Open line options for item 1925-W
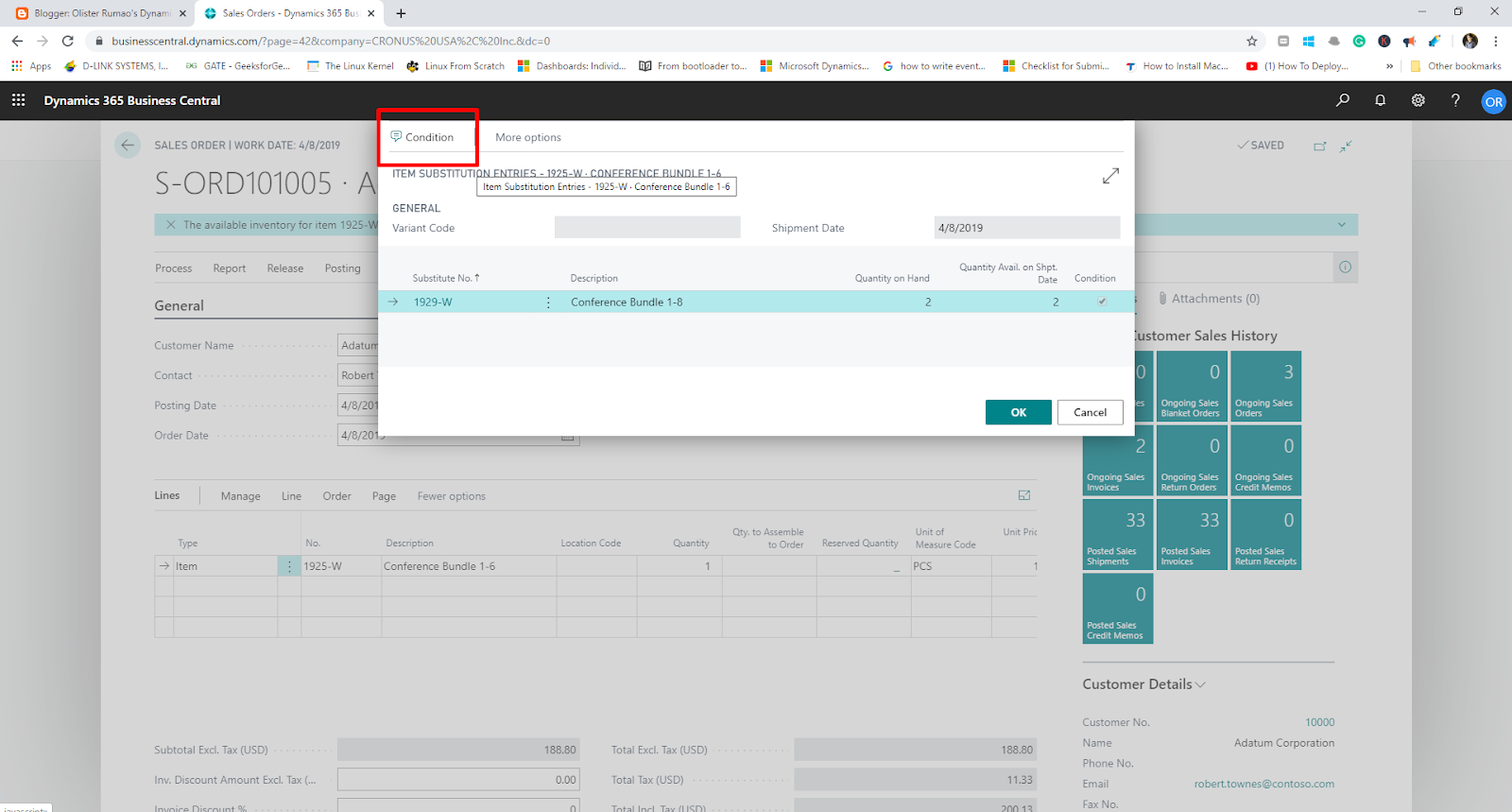This screenshot has width=1512, height=812. tap(289, 566)
